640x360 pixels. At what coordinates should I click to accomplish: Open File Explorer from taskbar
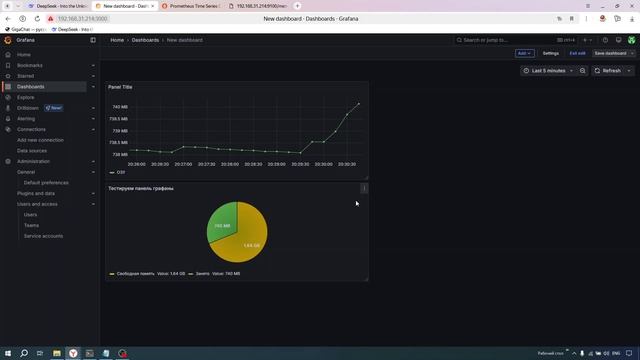point(57,353)
